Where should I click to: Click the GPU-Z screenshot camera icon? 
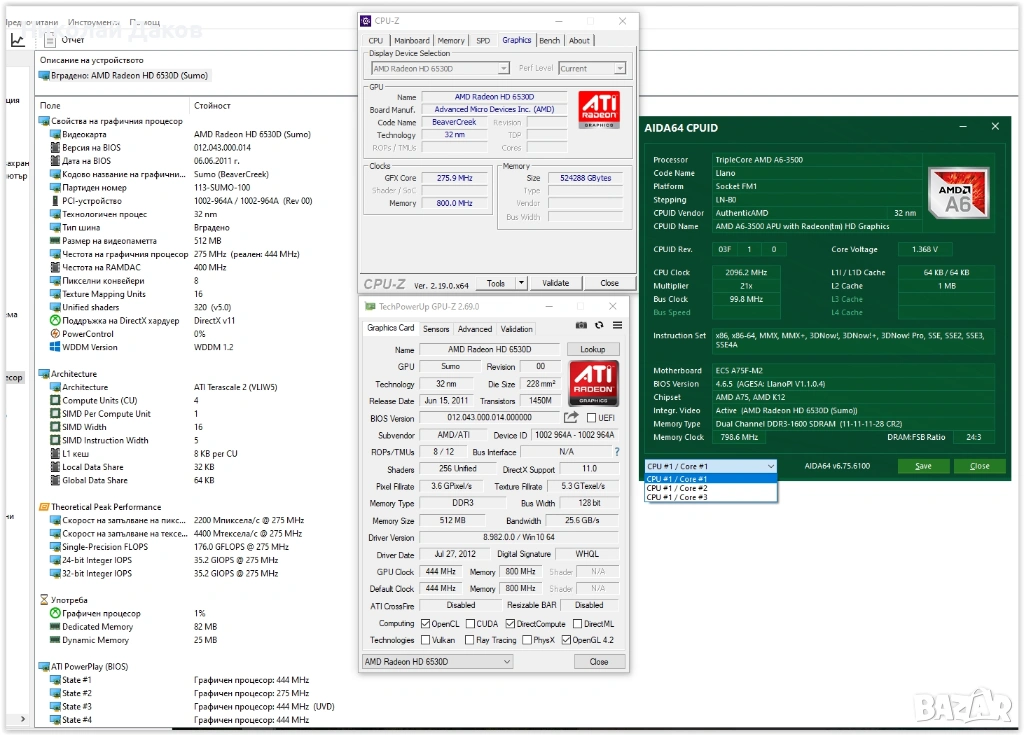pyautogui.click(x=581, y=325)
